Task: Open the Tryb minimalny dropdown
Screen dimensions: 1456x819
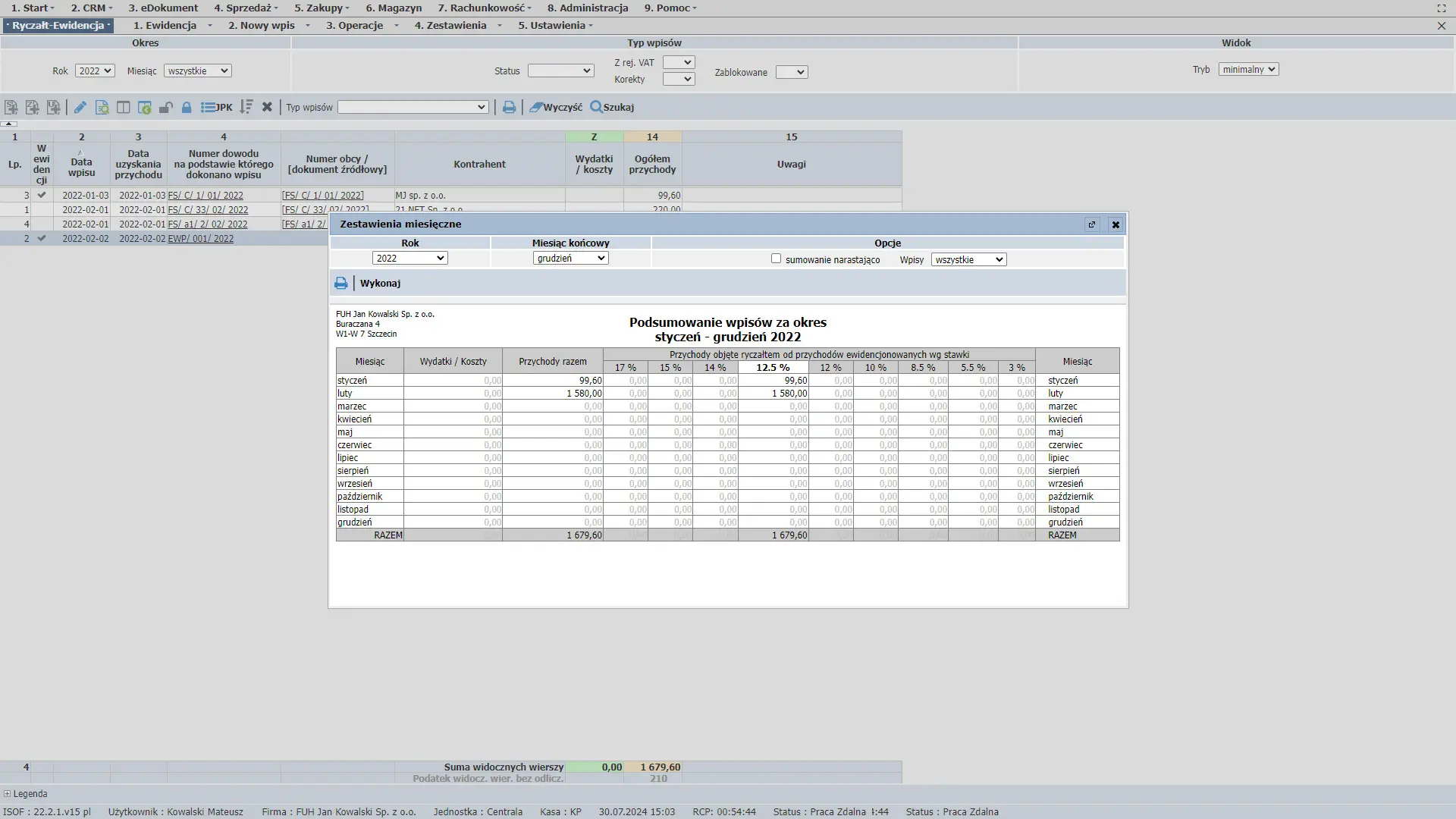Action: pyautogui.click(x=1248, y=70)
